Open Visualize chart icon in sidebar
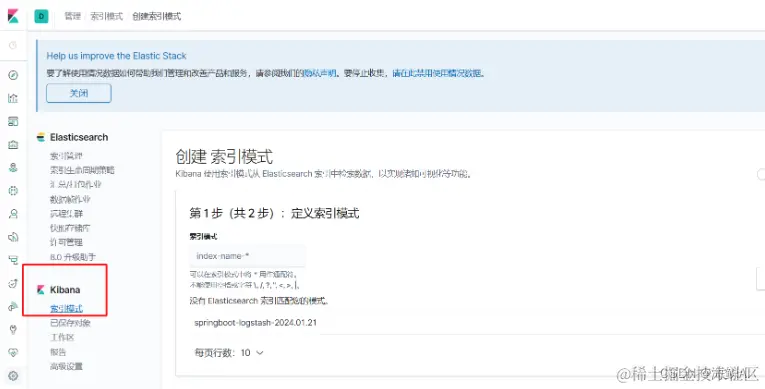765x389 pixels. [13, 98]
